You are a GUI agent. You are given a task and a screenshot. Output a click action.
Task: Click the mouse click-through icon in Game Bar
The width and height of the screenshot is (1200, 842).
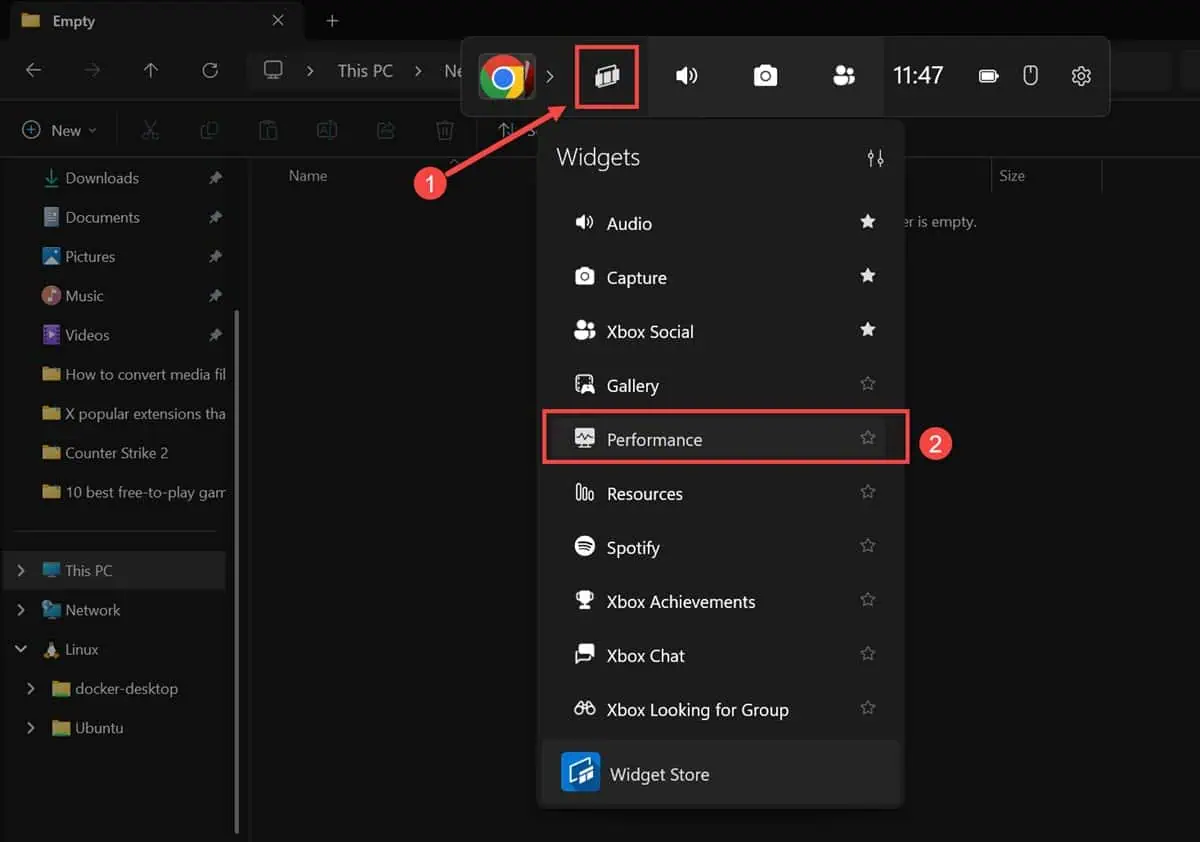tap(1031, 76)
